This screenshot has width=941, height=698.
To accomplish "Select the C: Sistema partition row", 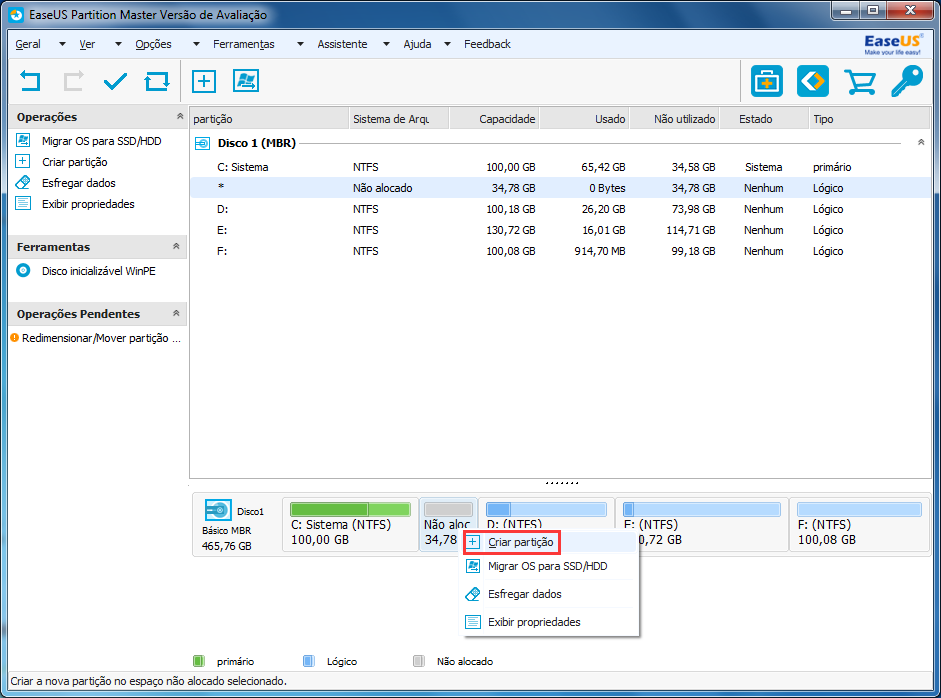I will 560,167.
